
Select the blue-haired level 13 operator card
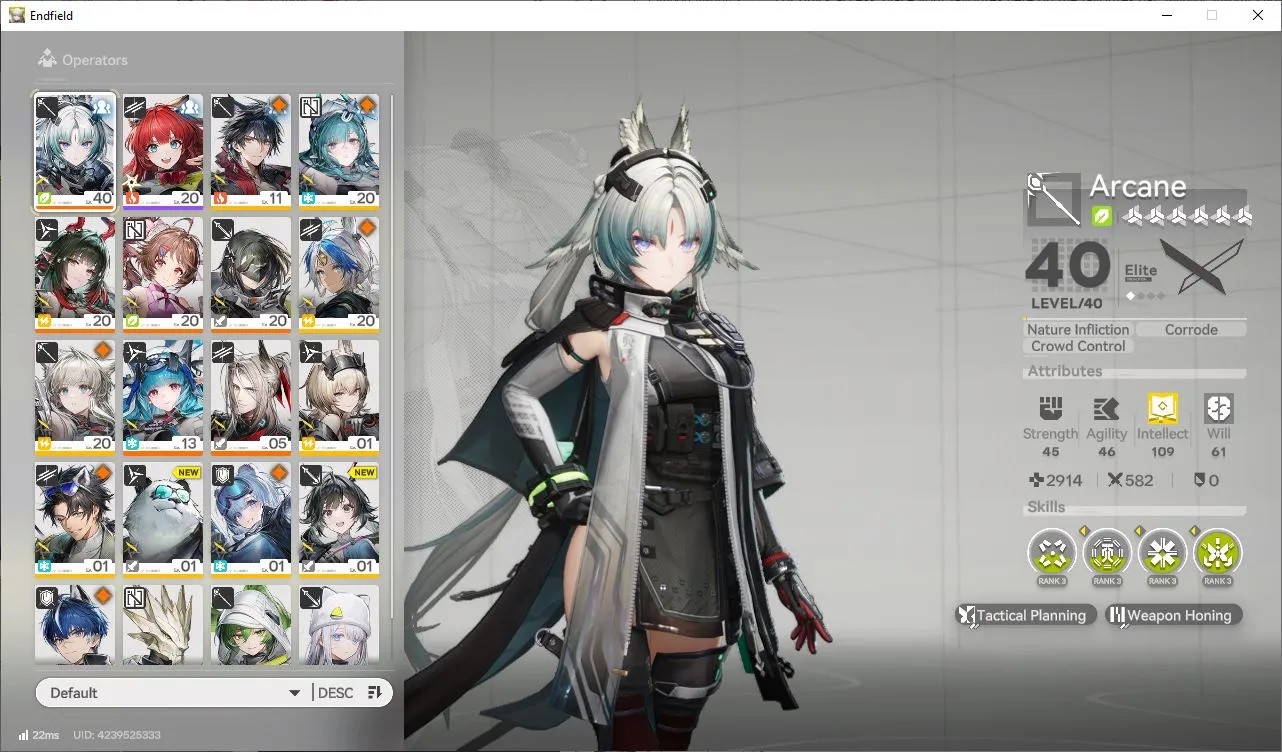(163, 397)
